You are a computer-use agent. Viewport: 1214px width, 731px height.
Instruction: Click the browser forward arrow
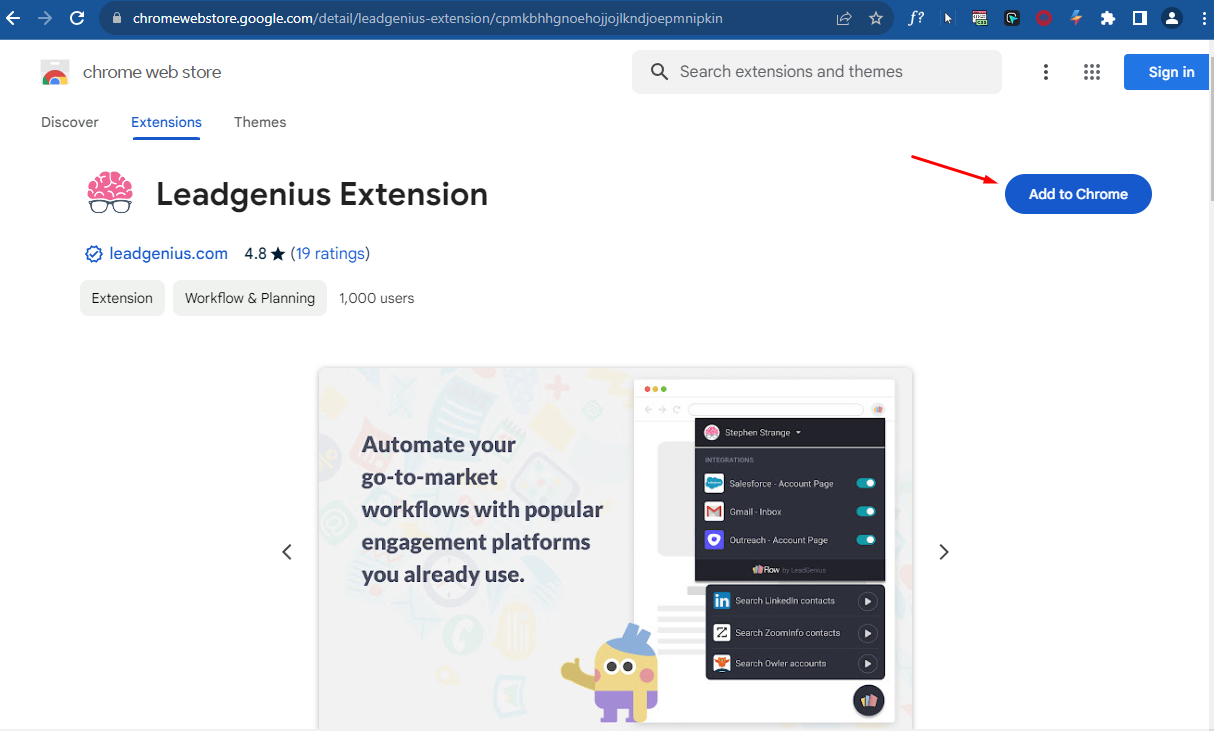point(45,18)
